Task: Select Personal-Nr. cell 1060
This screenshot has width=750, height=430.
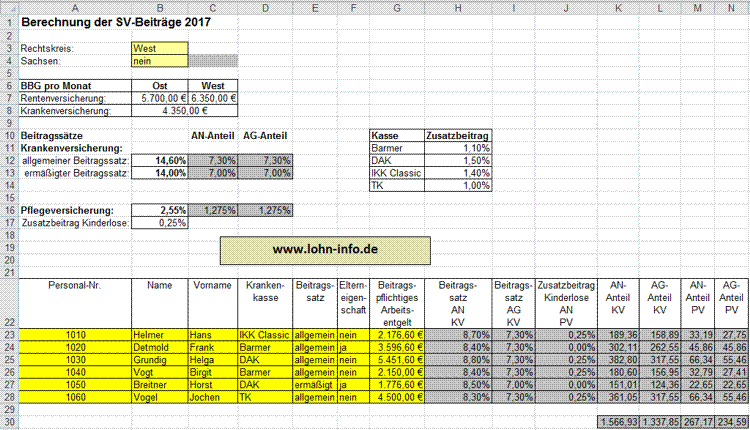Action: pyautogui.click(x=75, y=397)
